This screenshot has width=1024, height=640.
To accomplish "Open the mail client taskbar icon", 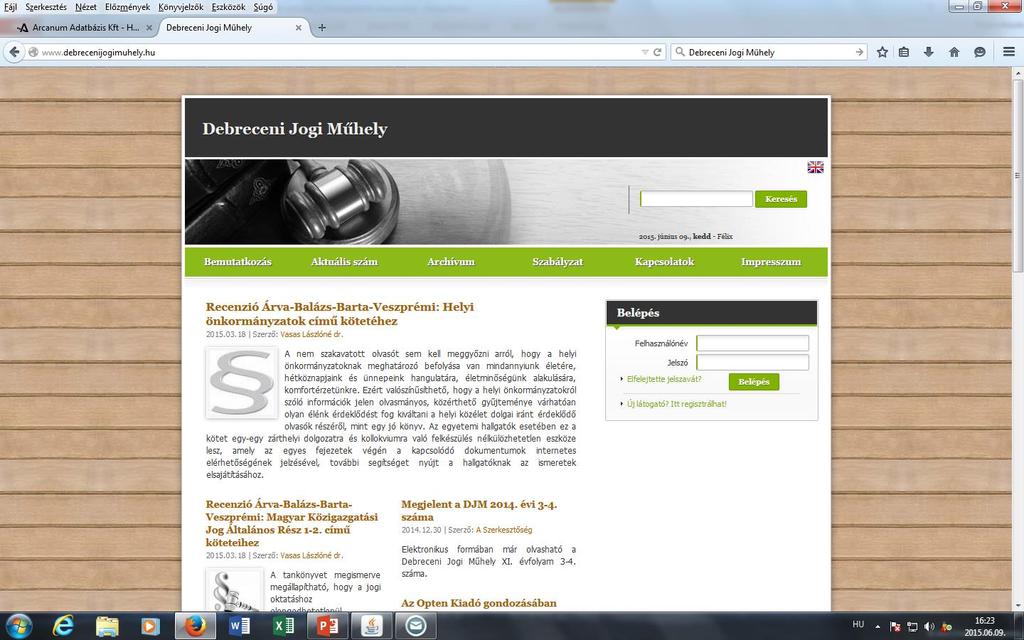I will click(415, 627).
